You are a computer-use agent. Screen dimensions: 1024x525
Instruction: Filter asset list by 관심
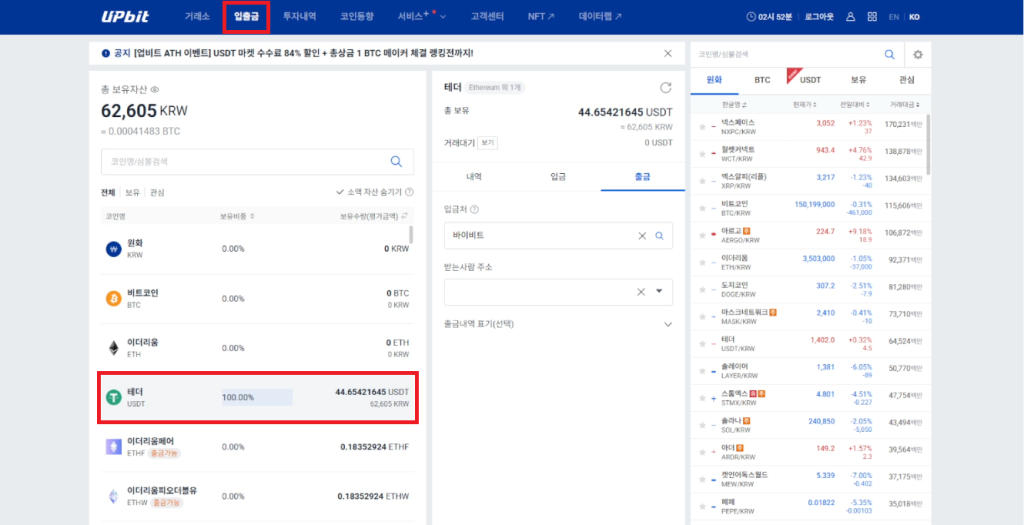tap(157, 193)
